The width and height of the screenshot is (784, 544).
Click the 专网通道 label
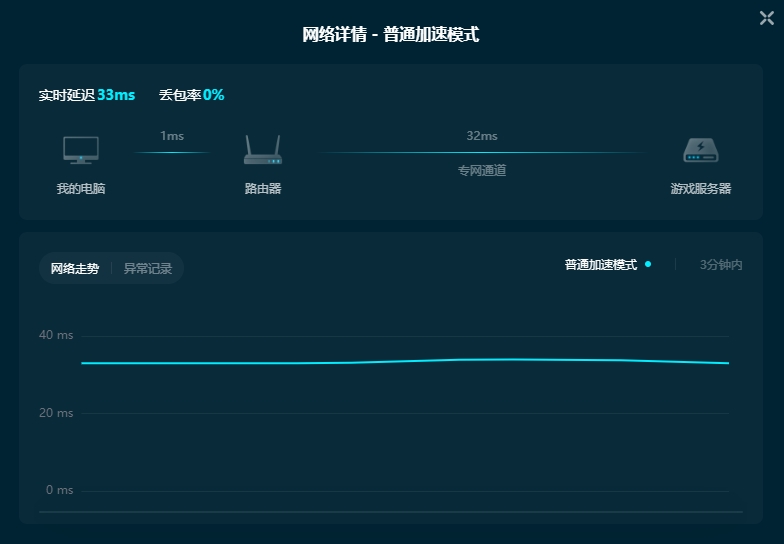(482, 171)
